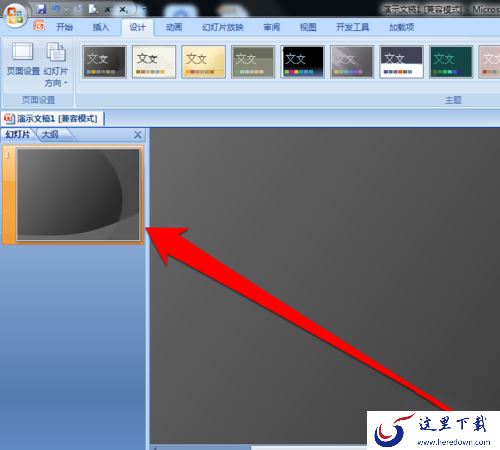Apply the dark green theme thumbnail

coord(451,62)
